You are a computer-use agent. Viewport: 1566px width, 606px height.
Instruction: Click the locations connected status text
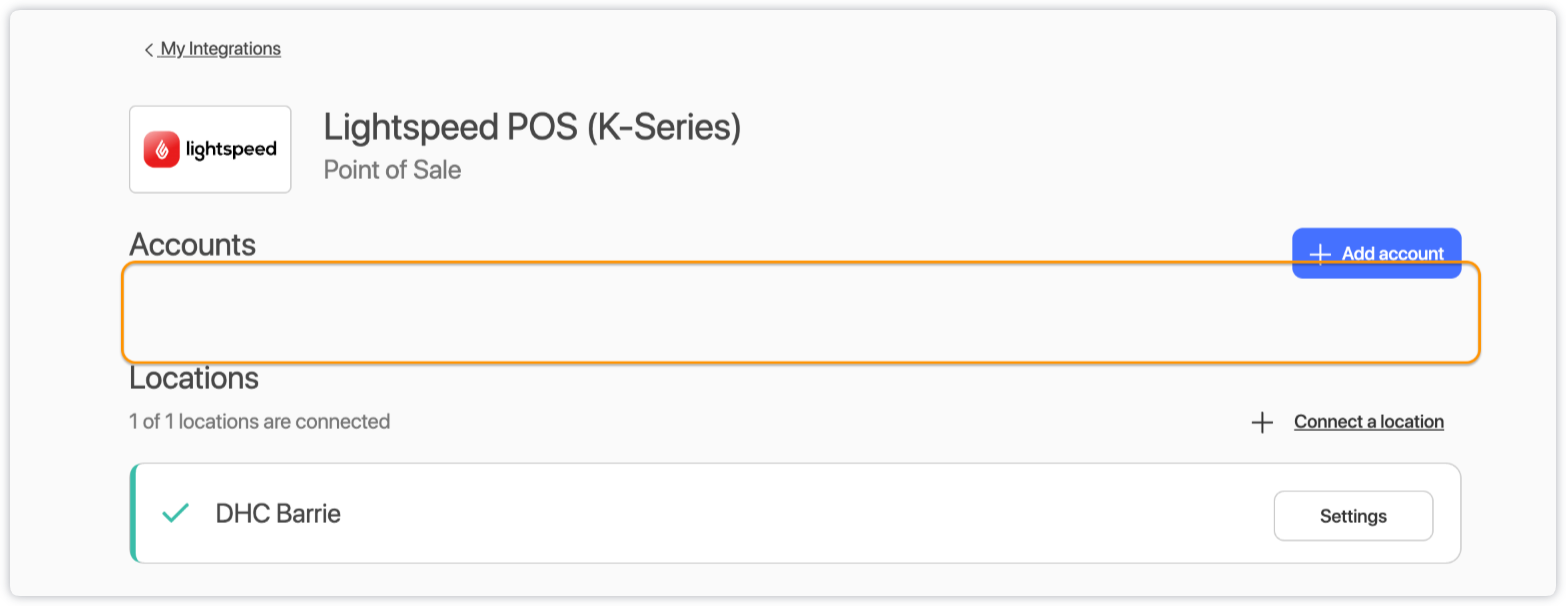pos(259,422)
